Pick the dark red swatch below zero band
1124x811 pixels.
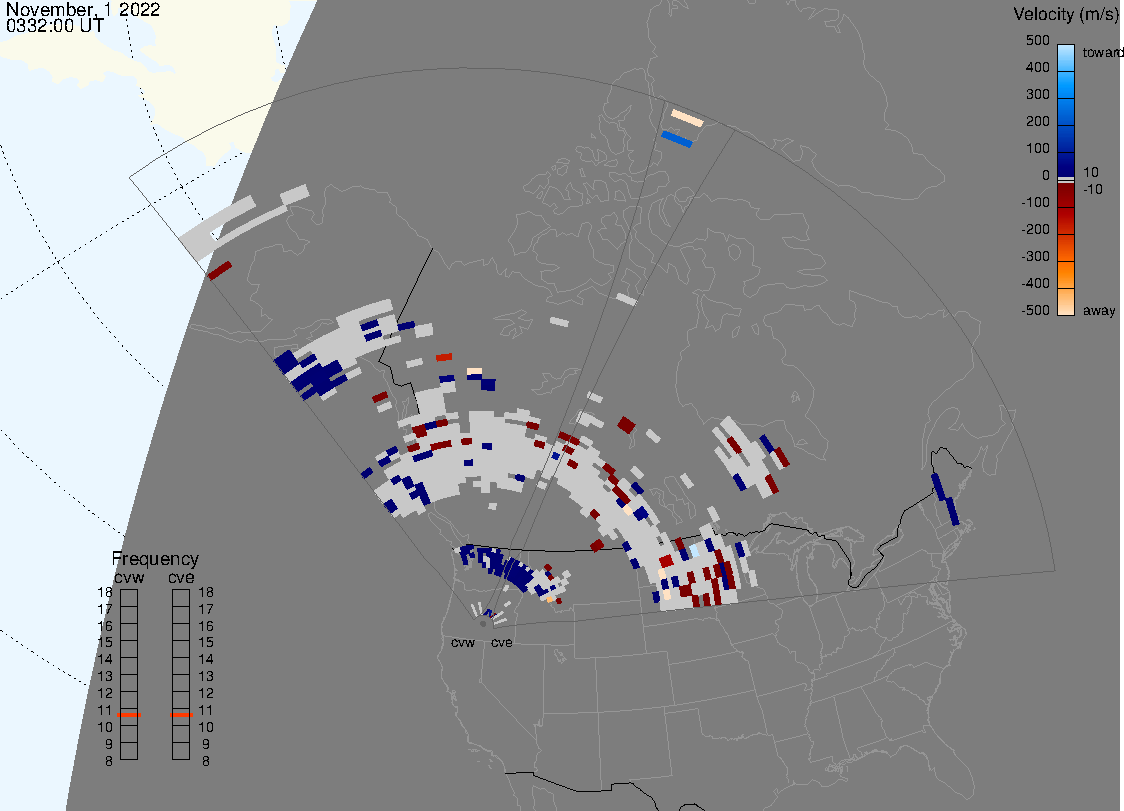[x=1066, y=194]
